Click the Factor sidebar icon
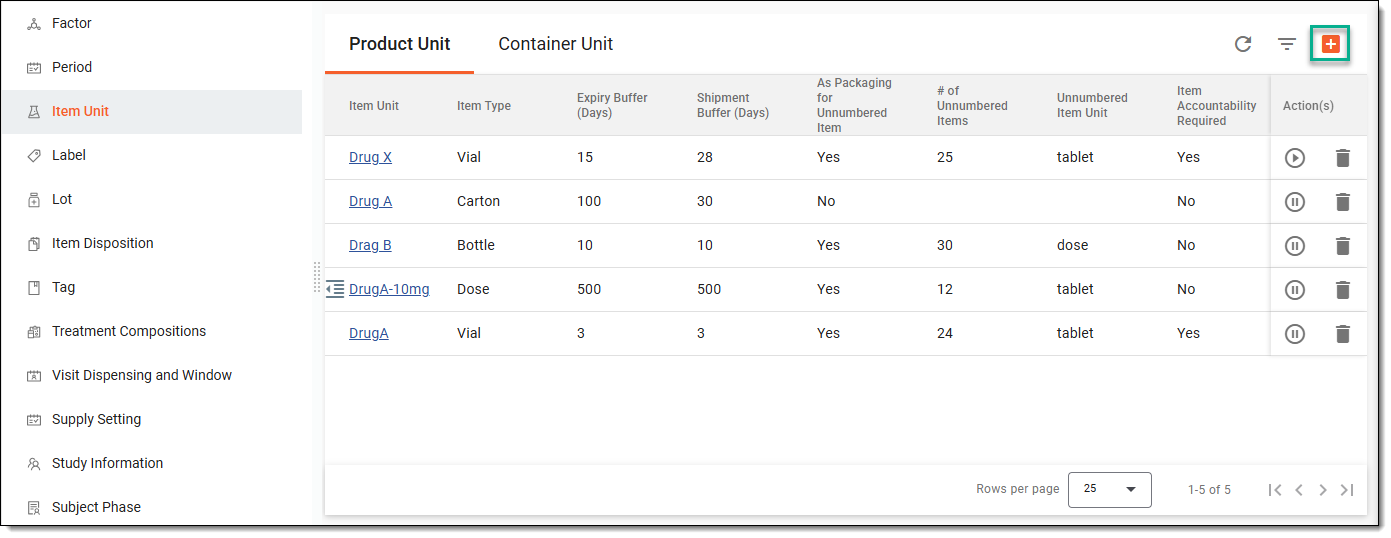1391x538 pixels. [x=34, y=24]
